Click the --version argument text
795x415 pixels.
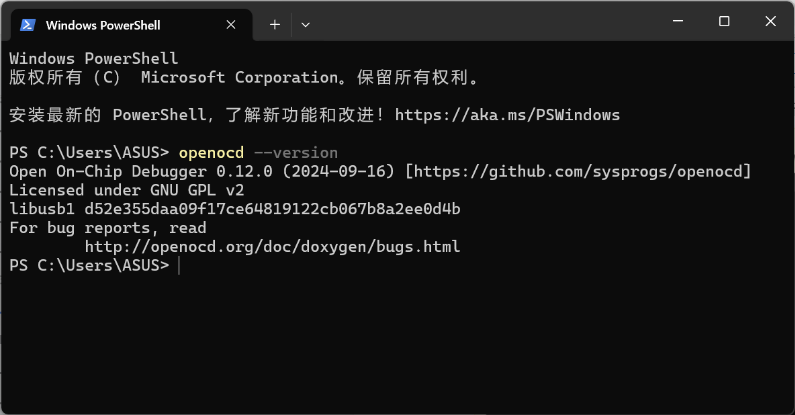pyautogui.click(x=296, y=153)
